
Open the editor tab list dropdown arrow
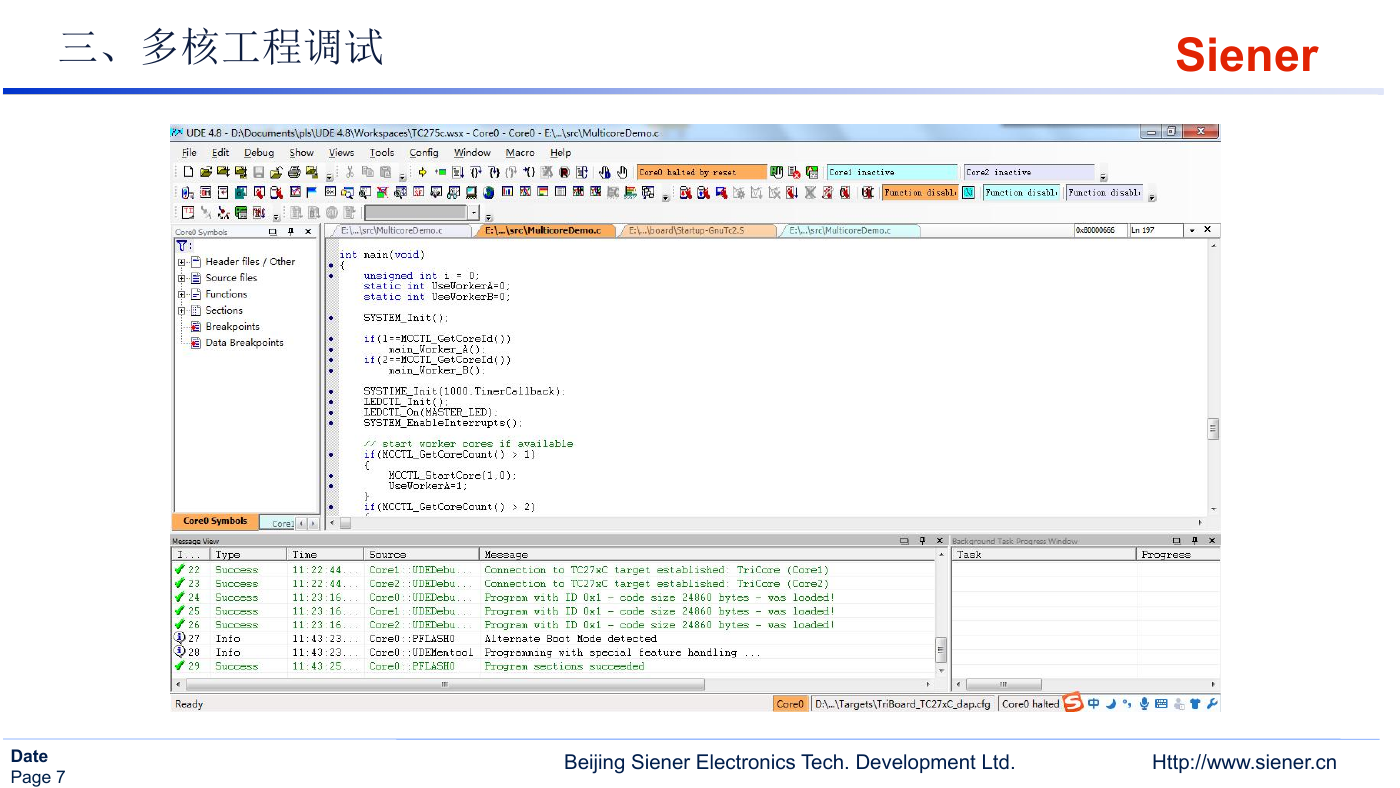[x=1191, y=230]
